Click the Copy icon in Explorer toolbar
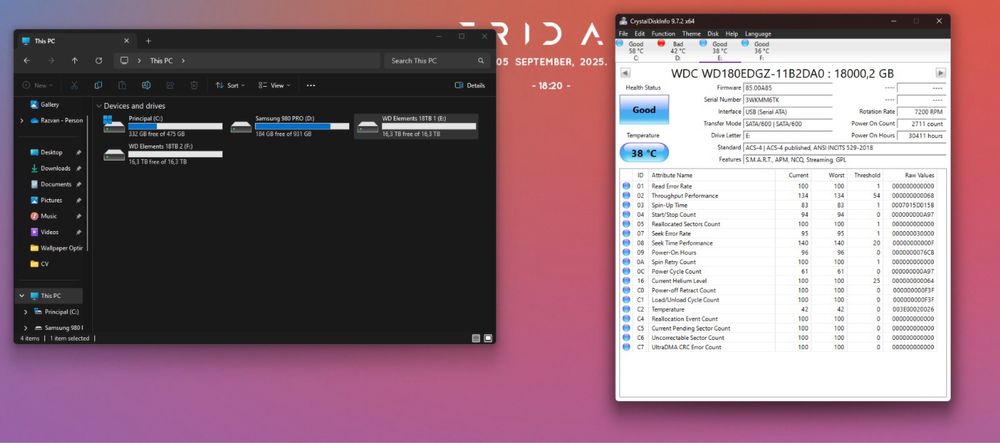The image size is (1000, 443). click(98, 85)
